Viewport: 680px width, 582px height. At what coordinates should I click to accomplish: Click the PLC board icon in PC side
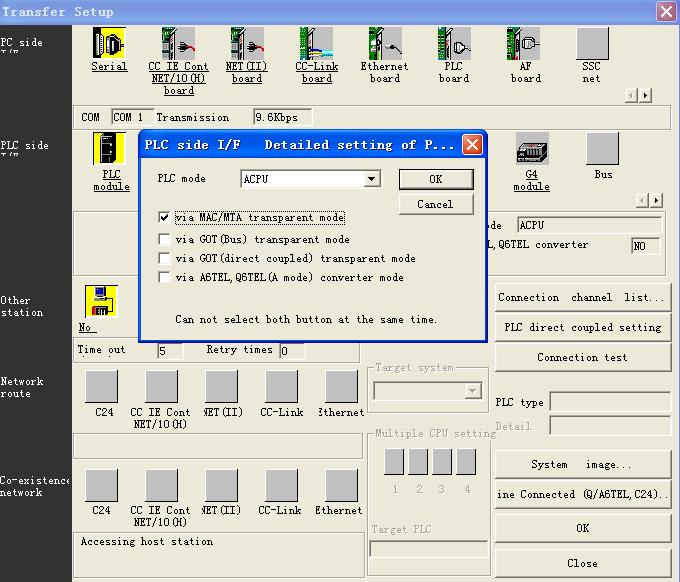(453, 44)
